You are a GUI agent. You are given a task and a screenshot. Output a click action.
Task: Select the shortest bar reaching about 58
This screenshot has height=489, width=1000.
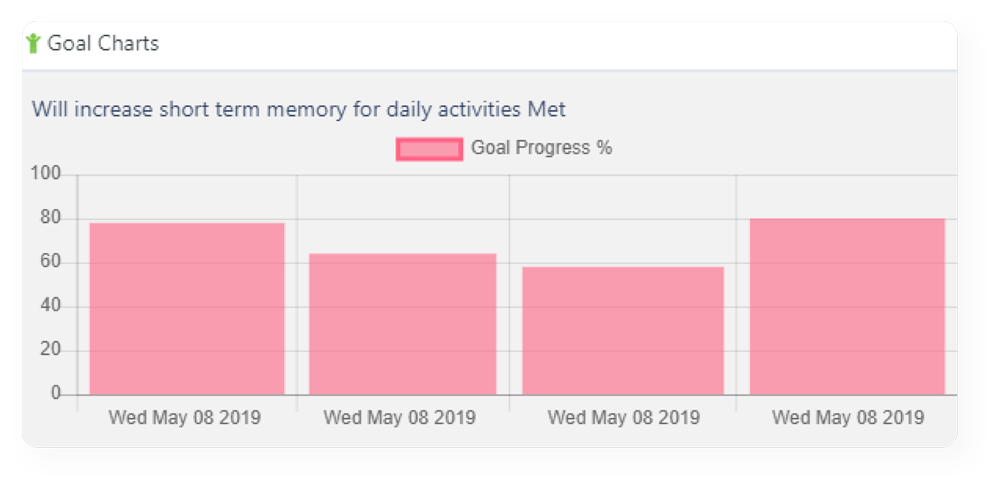pos(623,331)
